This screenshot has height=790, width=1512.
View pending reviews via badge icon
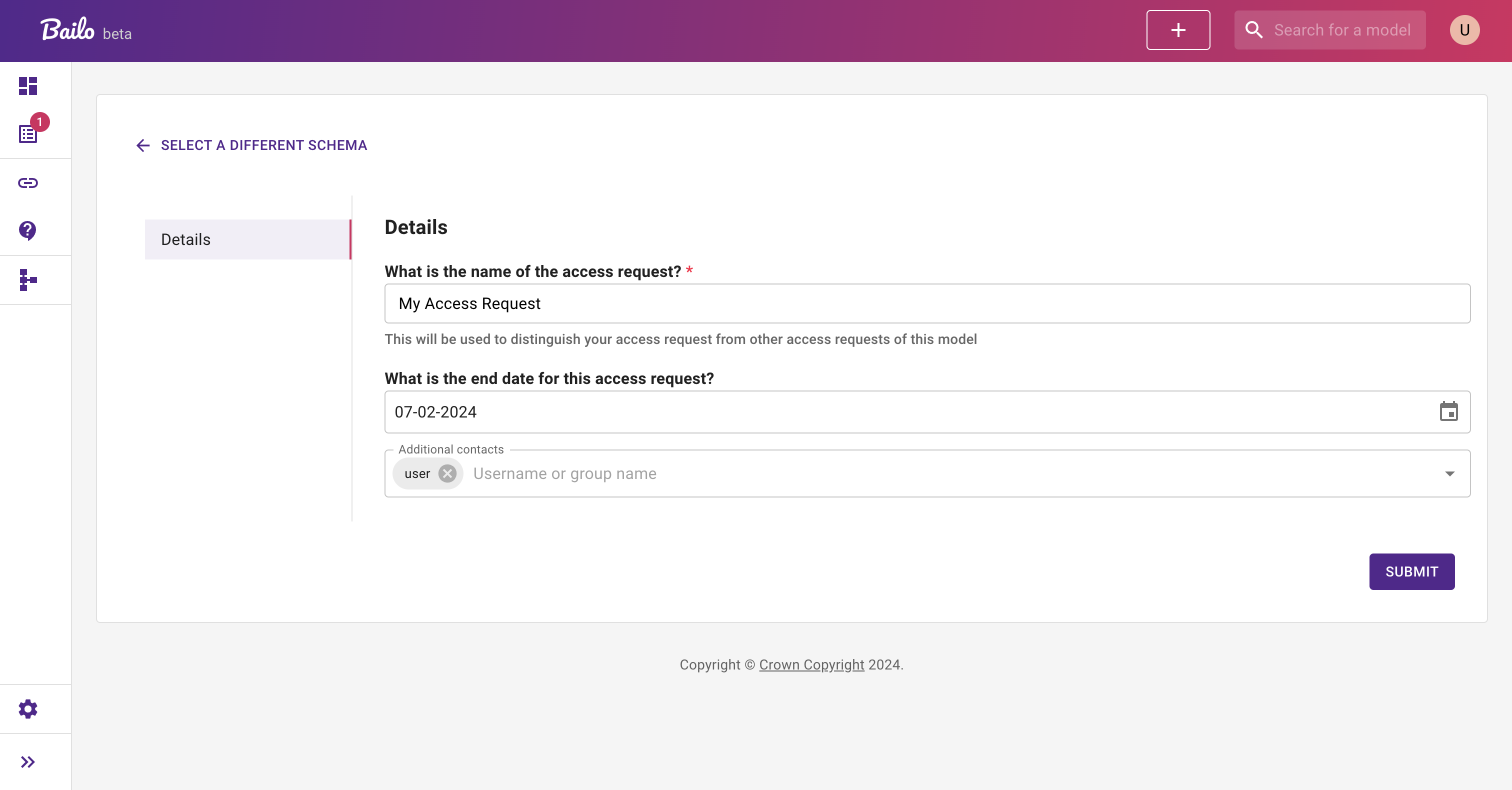click(27, 133)
